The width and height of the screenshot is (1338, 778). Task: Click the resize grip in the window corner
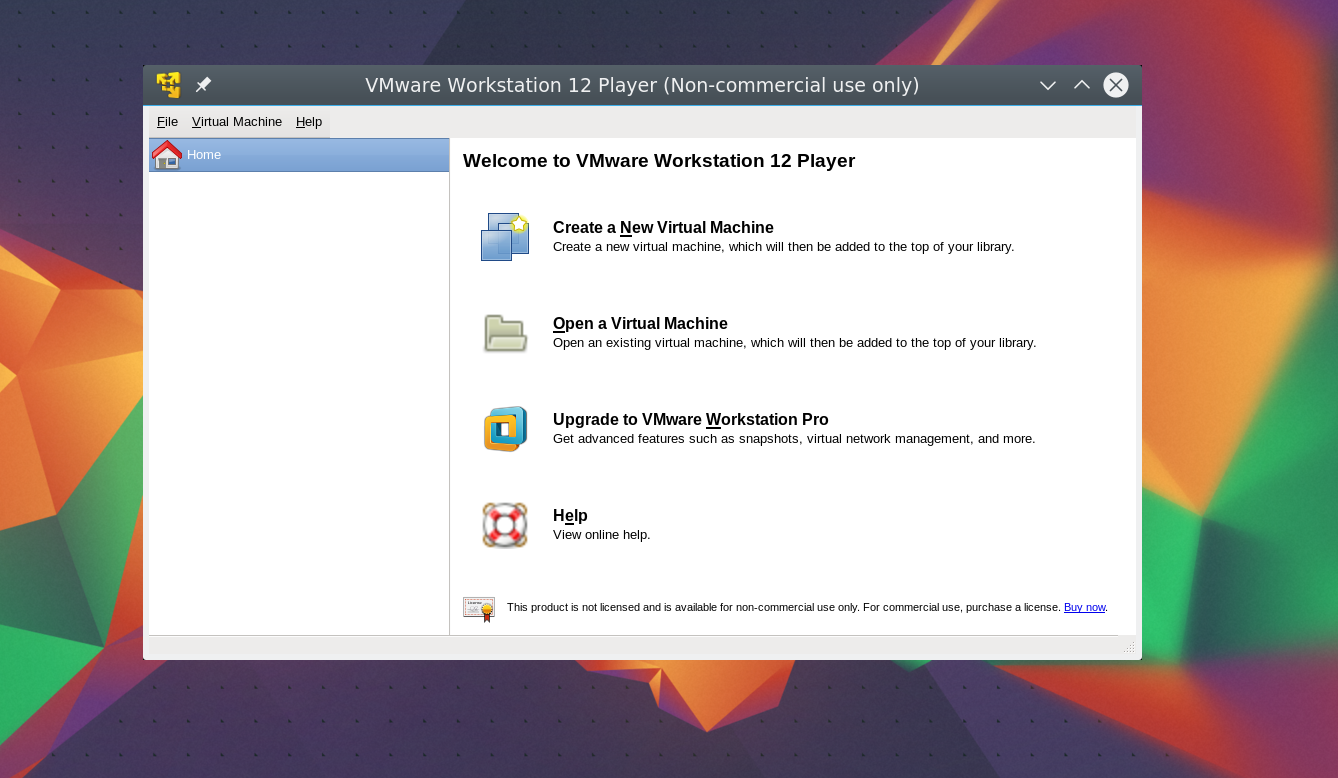1129,648
